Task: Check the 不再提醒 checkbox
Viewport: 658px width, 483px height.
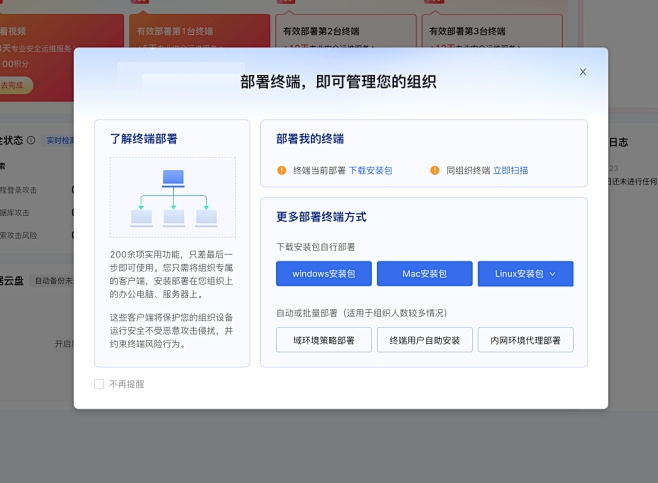Action: point(99,384)
